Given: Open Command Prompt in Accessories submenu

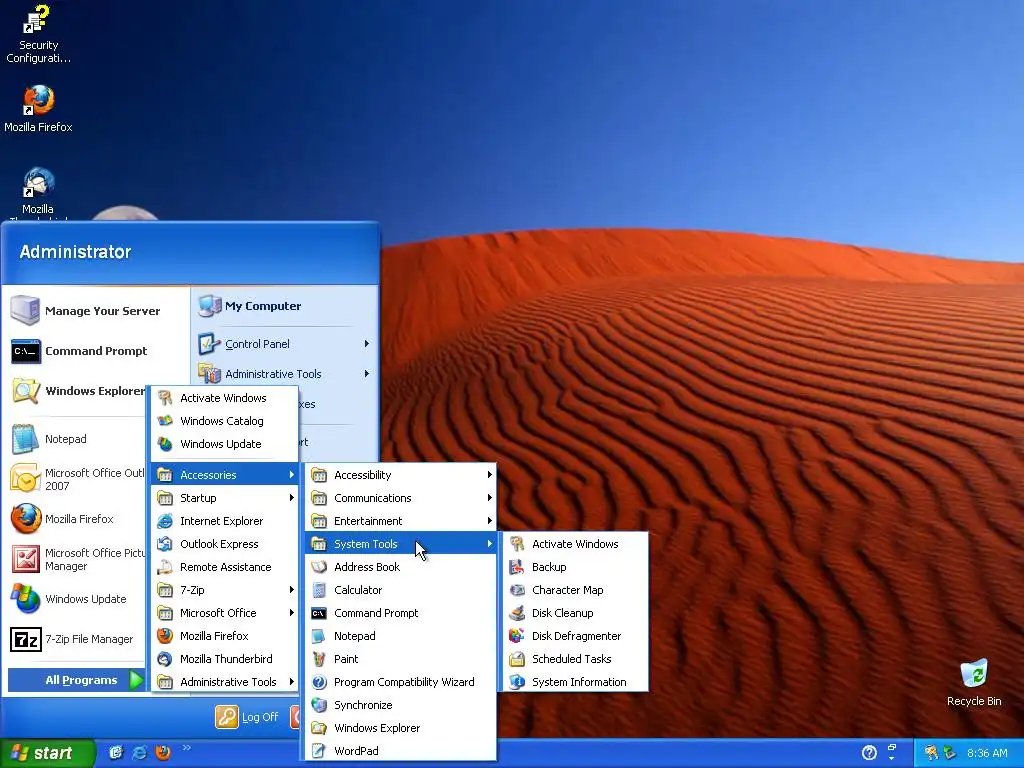Looking at the screenshot, I should tap(400, 613).
